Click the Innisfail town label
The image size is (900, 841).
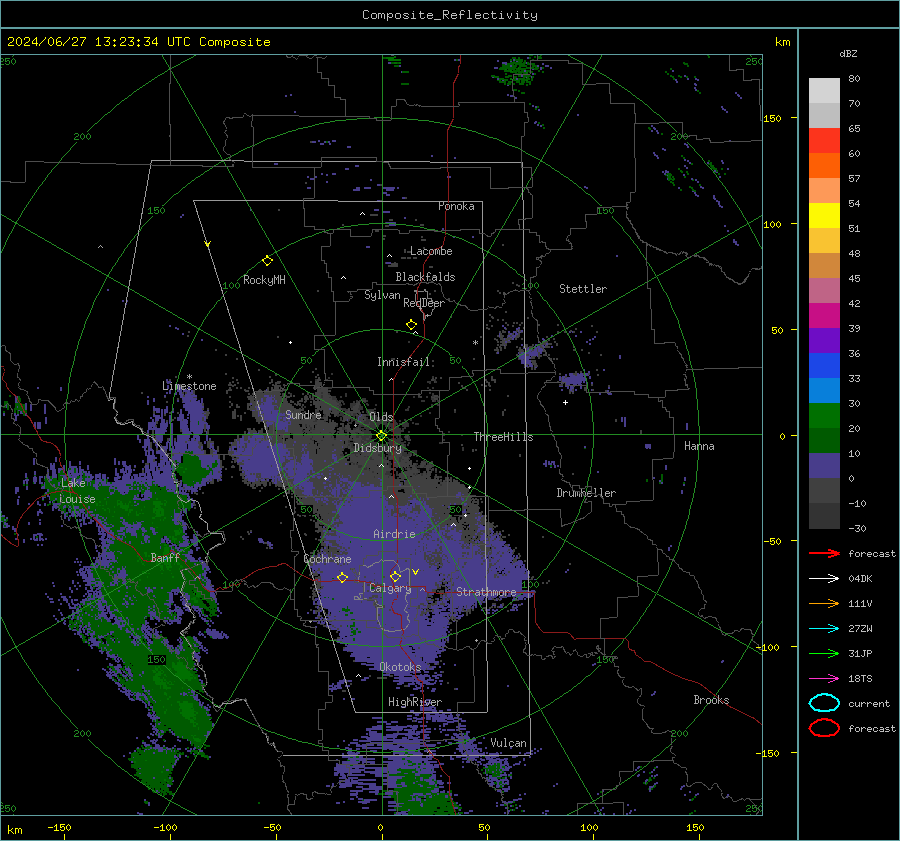pyautogui.click(x=403, y=362)
